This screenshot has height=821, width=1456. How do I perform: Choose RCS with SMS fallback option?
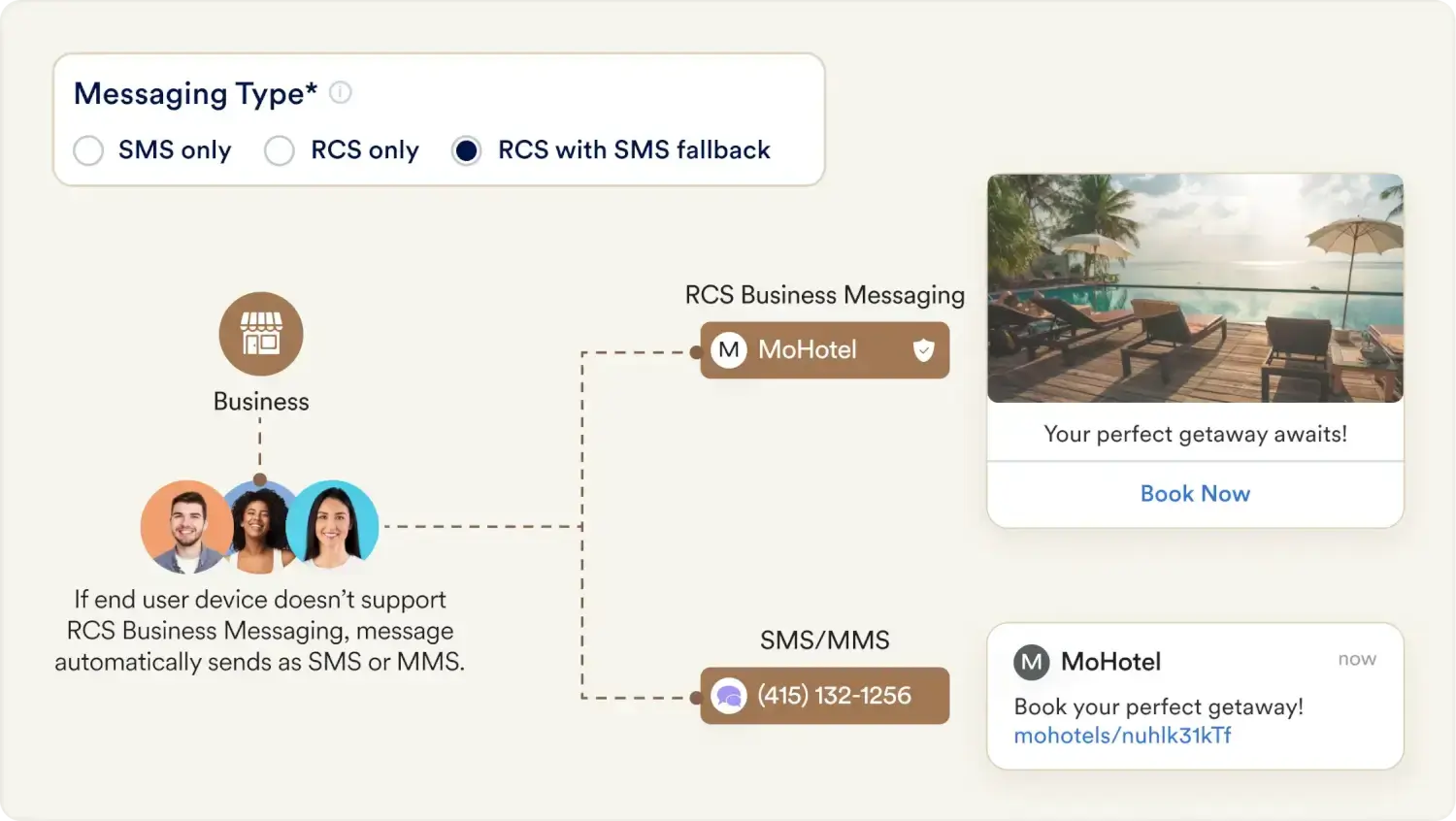tap(467, 150)
